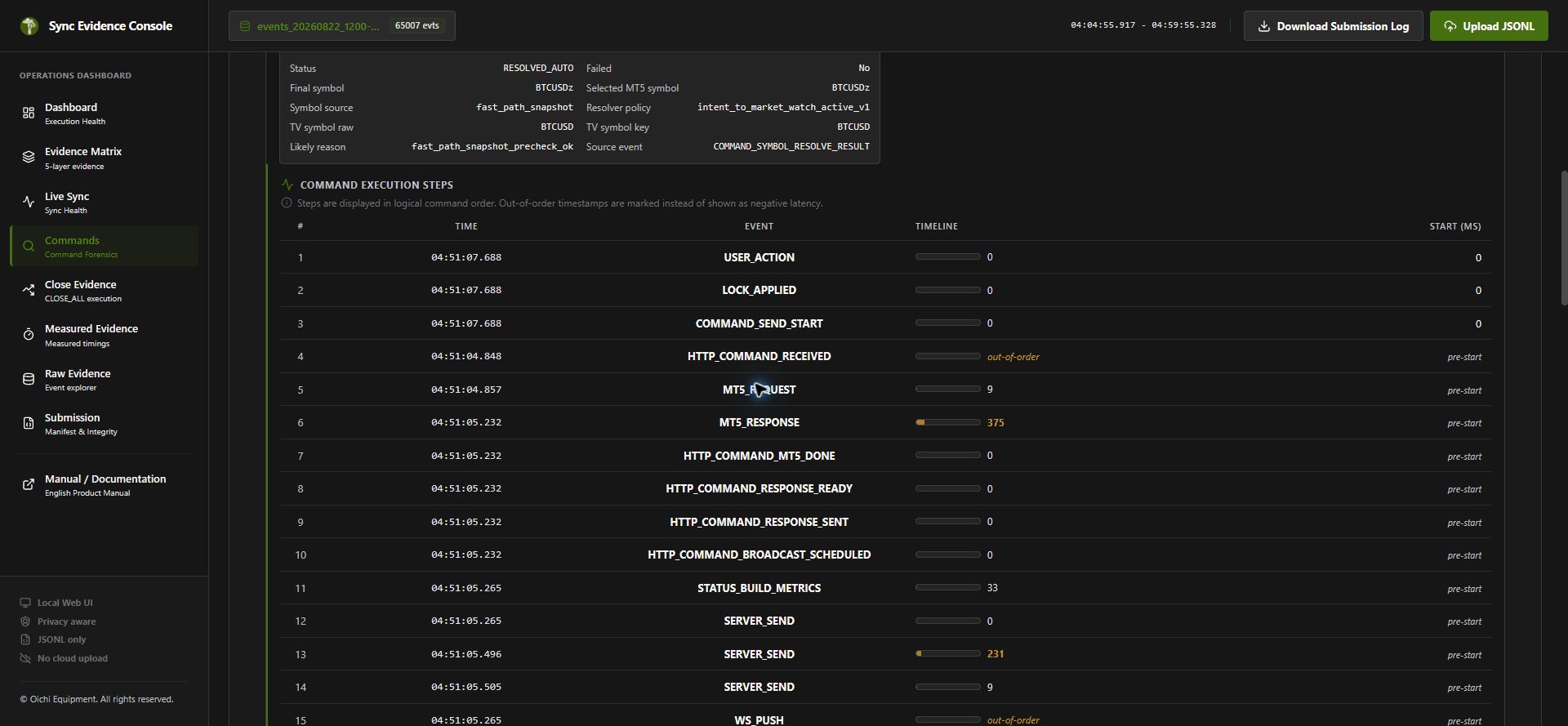
Task: Select the HTTP_COMMAND_RECEIVED event
Action: click(759, 356)
